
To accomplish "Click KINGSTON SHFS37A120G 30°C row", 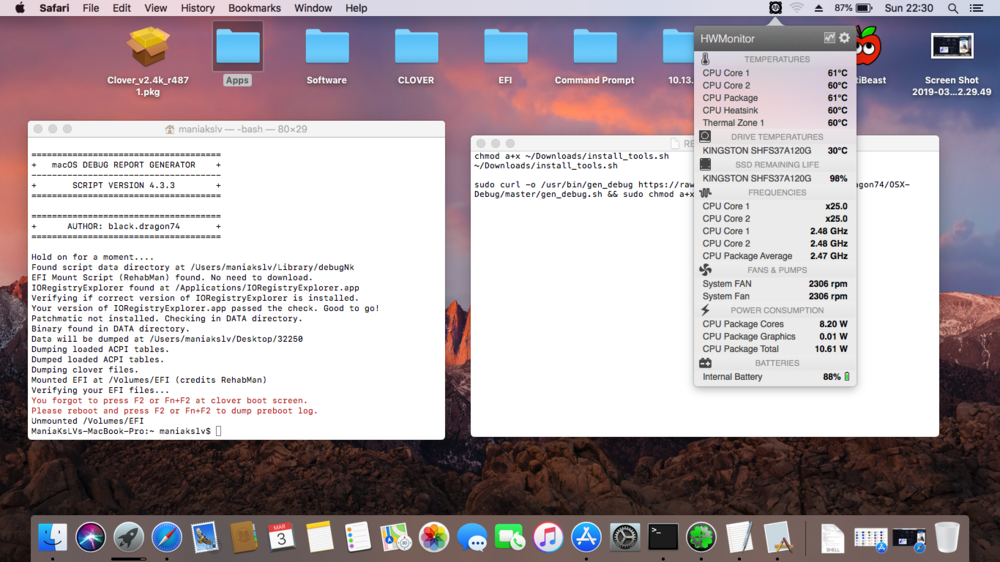I will pyautogui.click(x=775, y=151).
